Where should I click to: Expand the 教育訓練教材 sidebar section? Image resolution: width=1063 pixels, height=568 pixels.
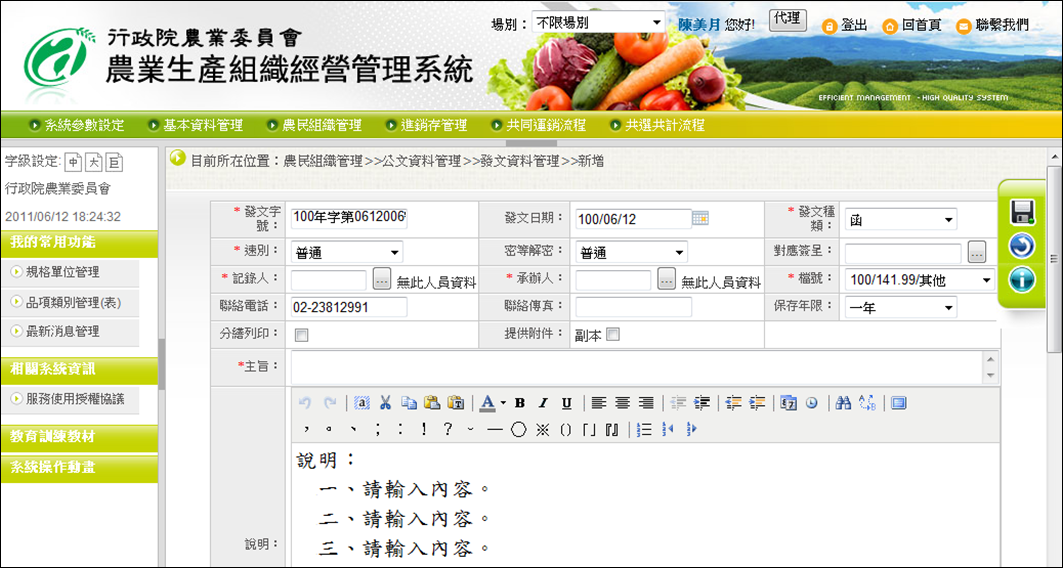coord(79,437)
